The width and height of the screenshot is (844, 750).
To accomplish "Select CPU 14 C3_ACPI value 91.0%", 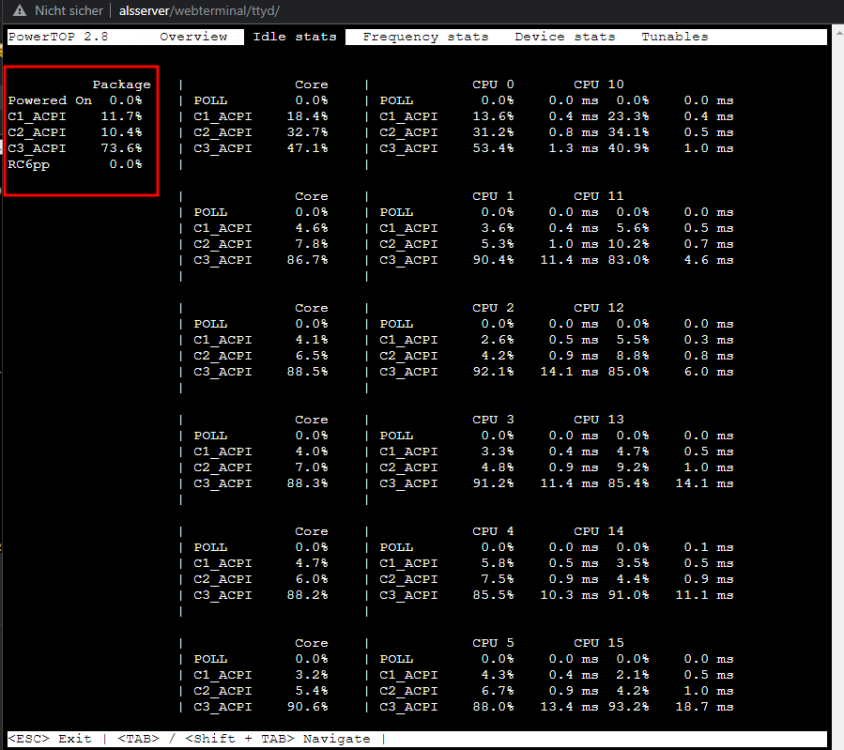I will tap(628, 595).
